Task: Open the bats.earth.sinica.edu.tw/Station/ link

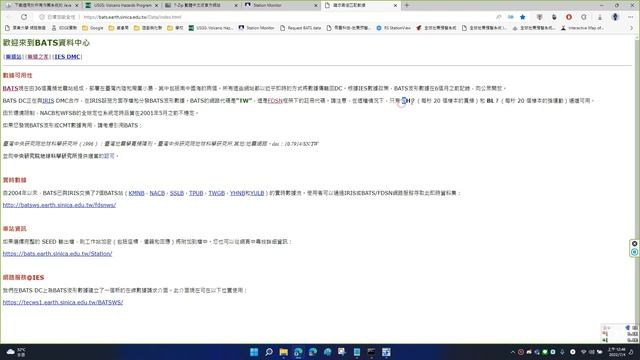Action: [x=57, y=253]
